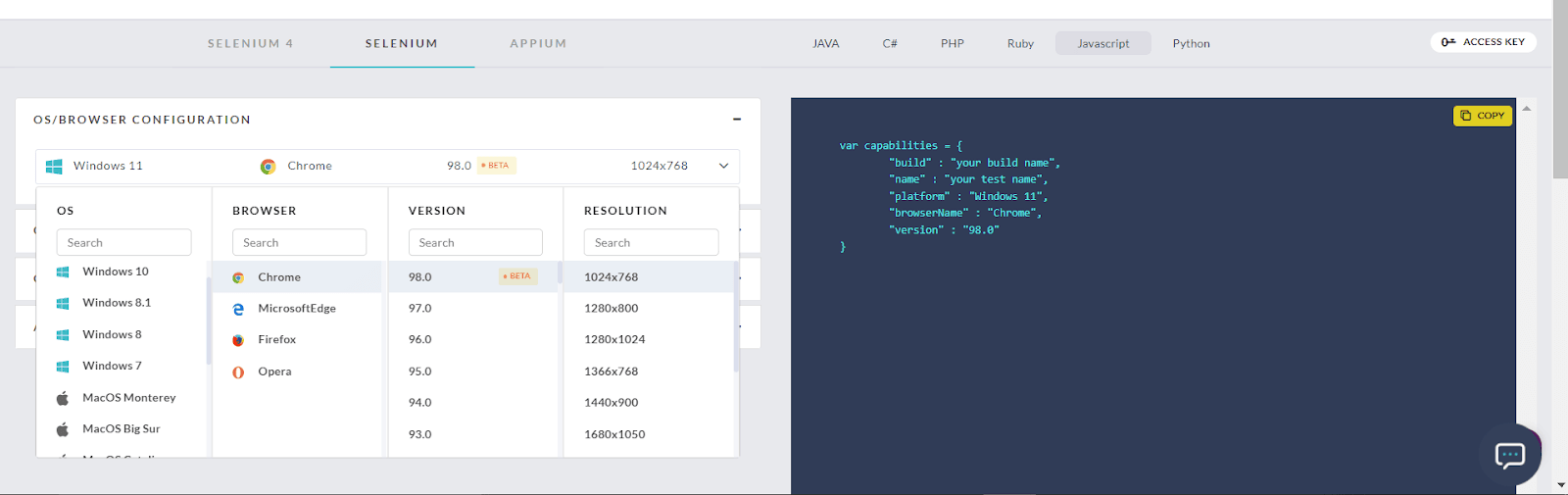Click Windows 10 logo icon in OS list
The width and height of the screenshot is (1568, 495).
click(x=63, y=272)
